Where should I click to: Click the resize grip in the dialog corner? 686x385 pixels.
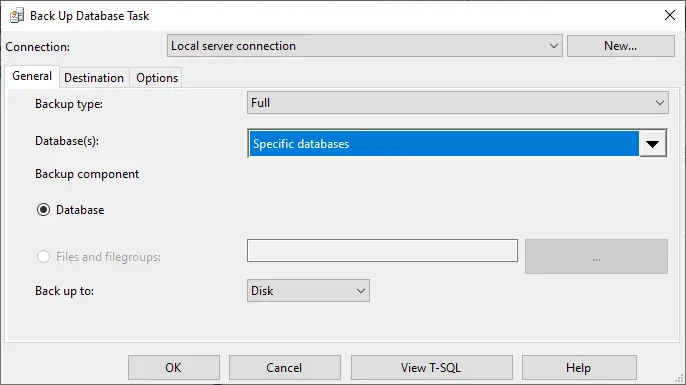(x=679, y=379)
